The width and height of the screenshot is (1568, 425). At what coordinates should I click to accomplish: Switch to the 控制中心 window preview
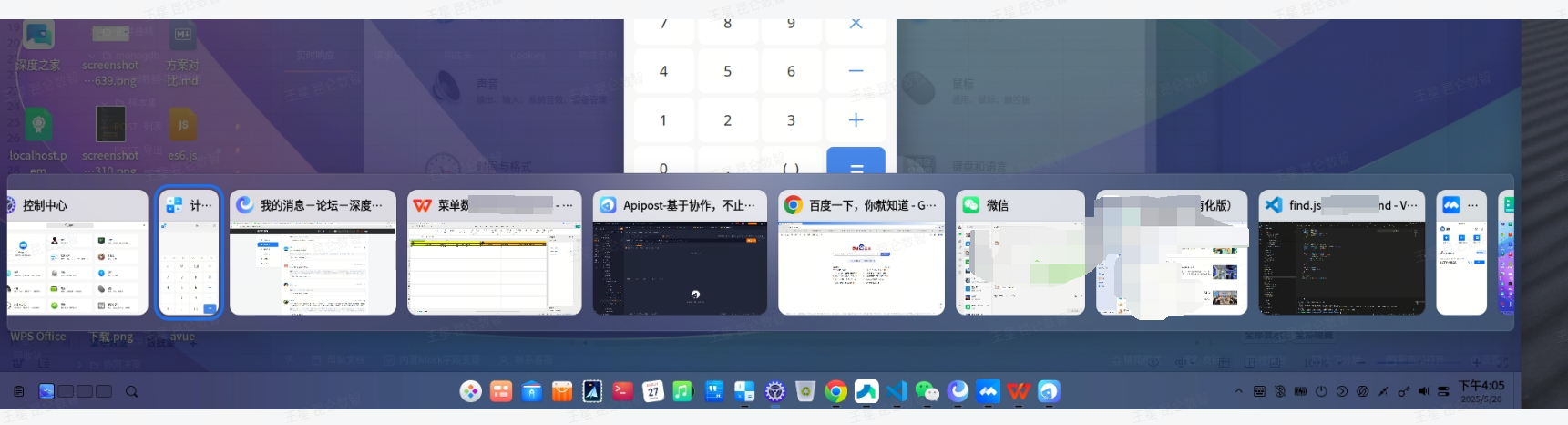[77, 253]
